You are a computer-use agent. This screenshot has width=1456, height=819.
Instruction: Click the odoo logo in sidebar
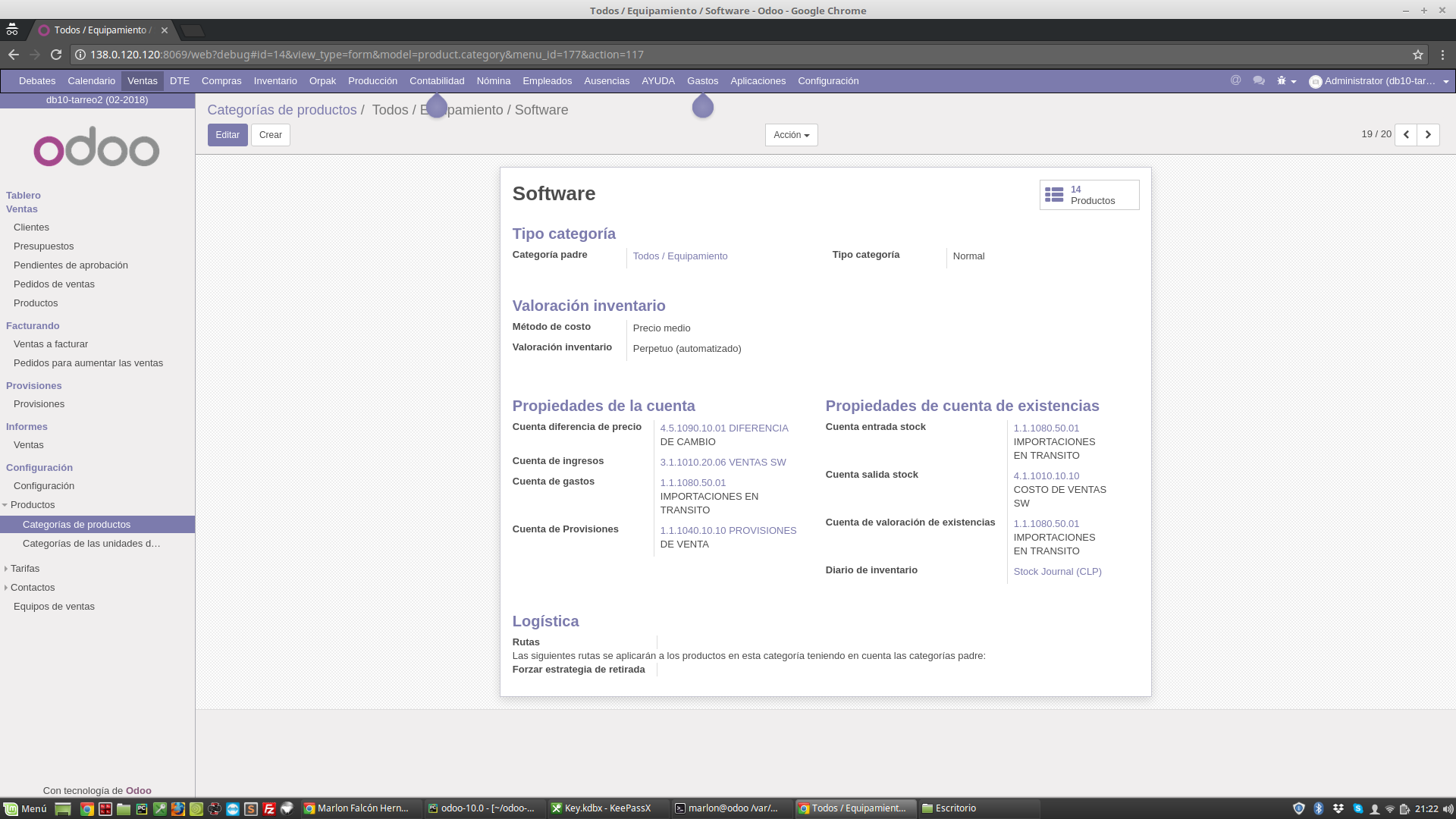(x=96, y=146)
